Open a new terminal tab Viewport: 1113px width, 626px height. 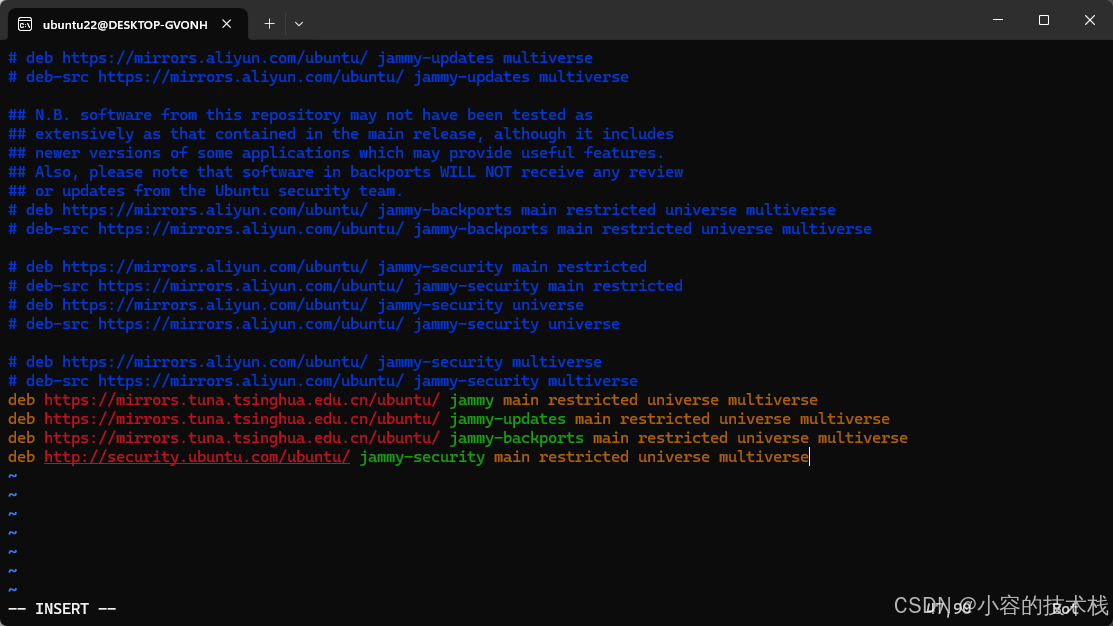(x=269, y=24)
